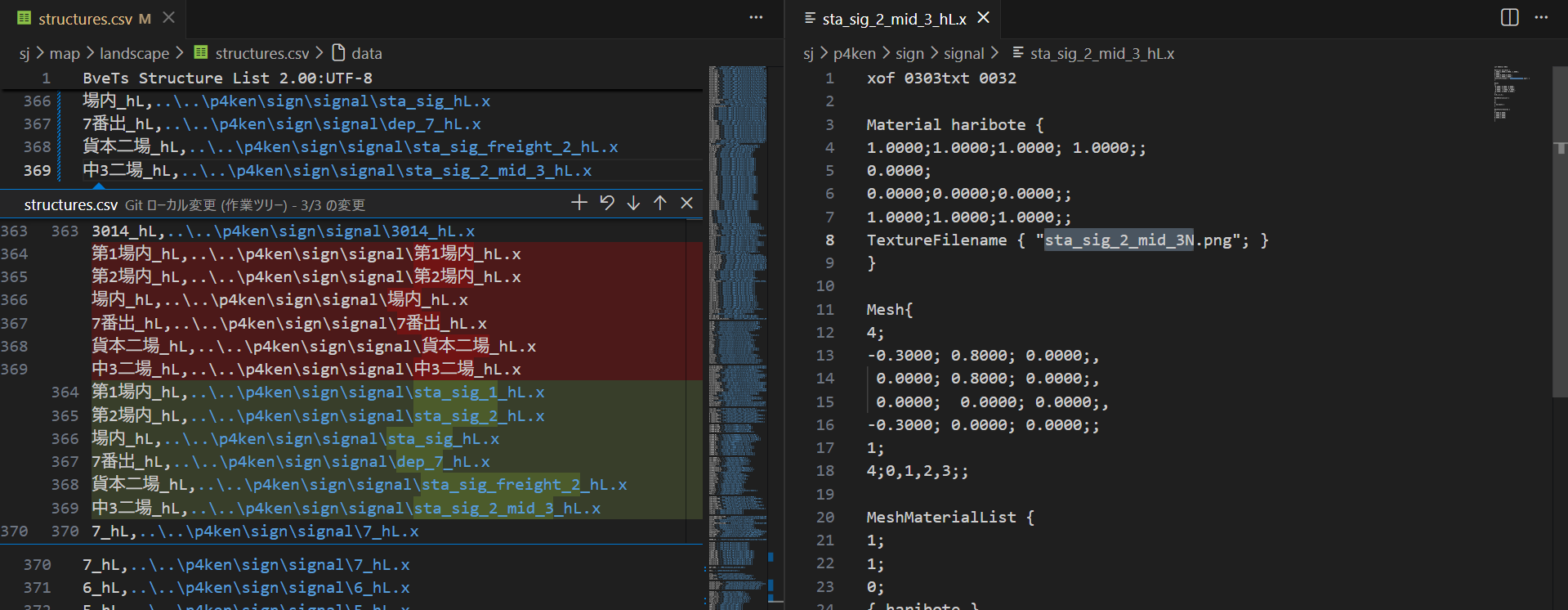This screenshot has height=610, width=1568.
Task: Switch to the structures.csv editor tab
Action: pyautogui.click(x=85, y=19)
